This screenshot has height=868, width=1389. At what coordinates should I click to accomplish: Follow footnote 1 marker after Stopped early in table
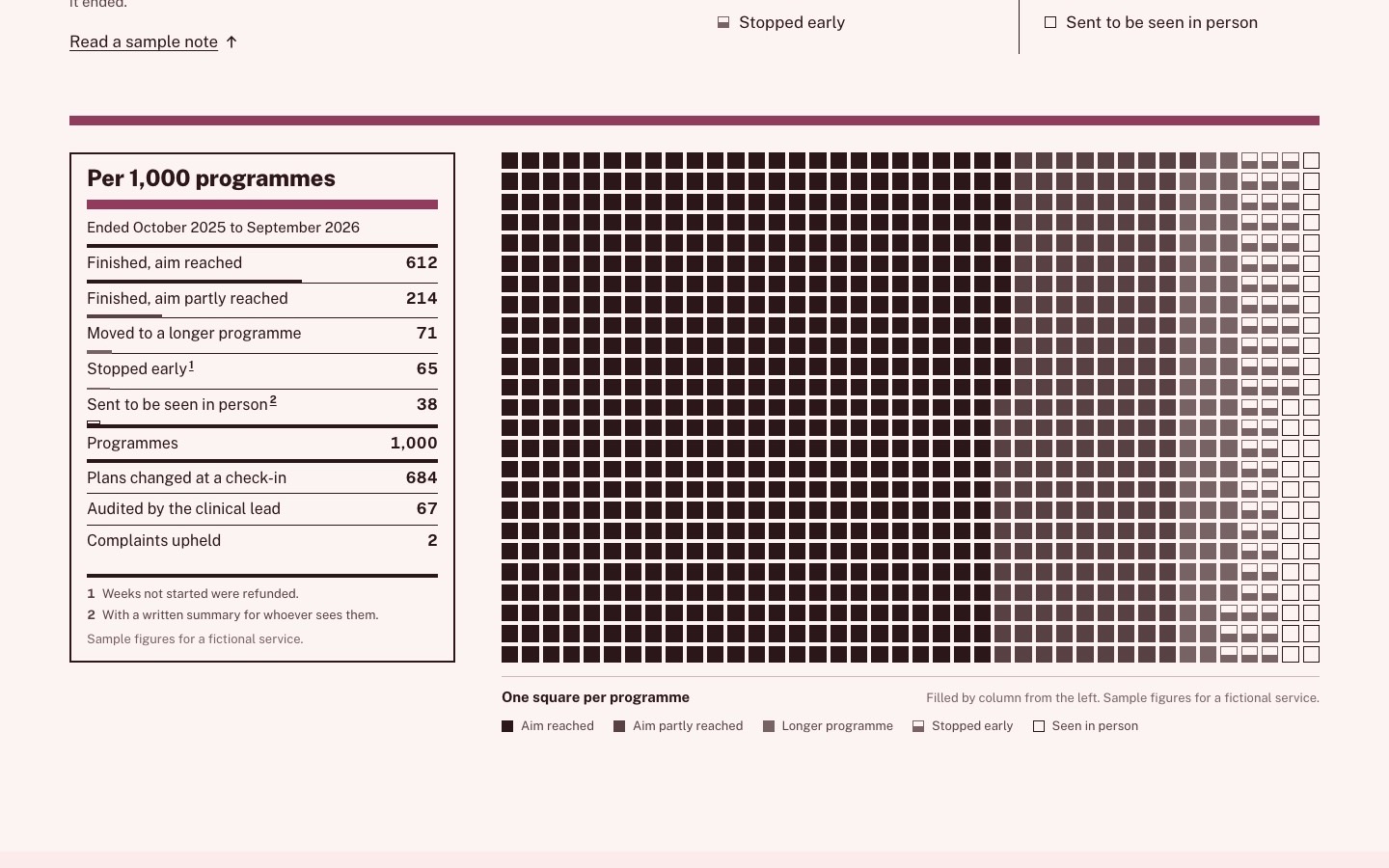coord(191,366)
